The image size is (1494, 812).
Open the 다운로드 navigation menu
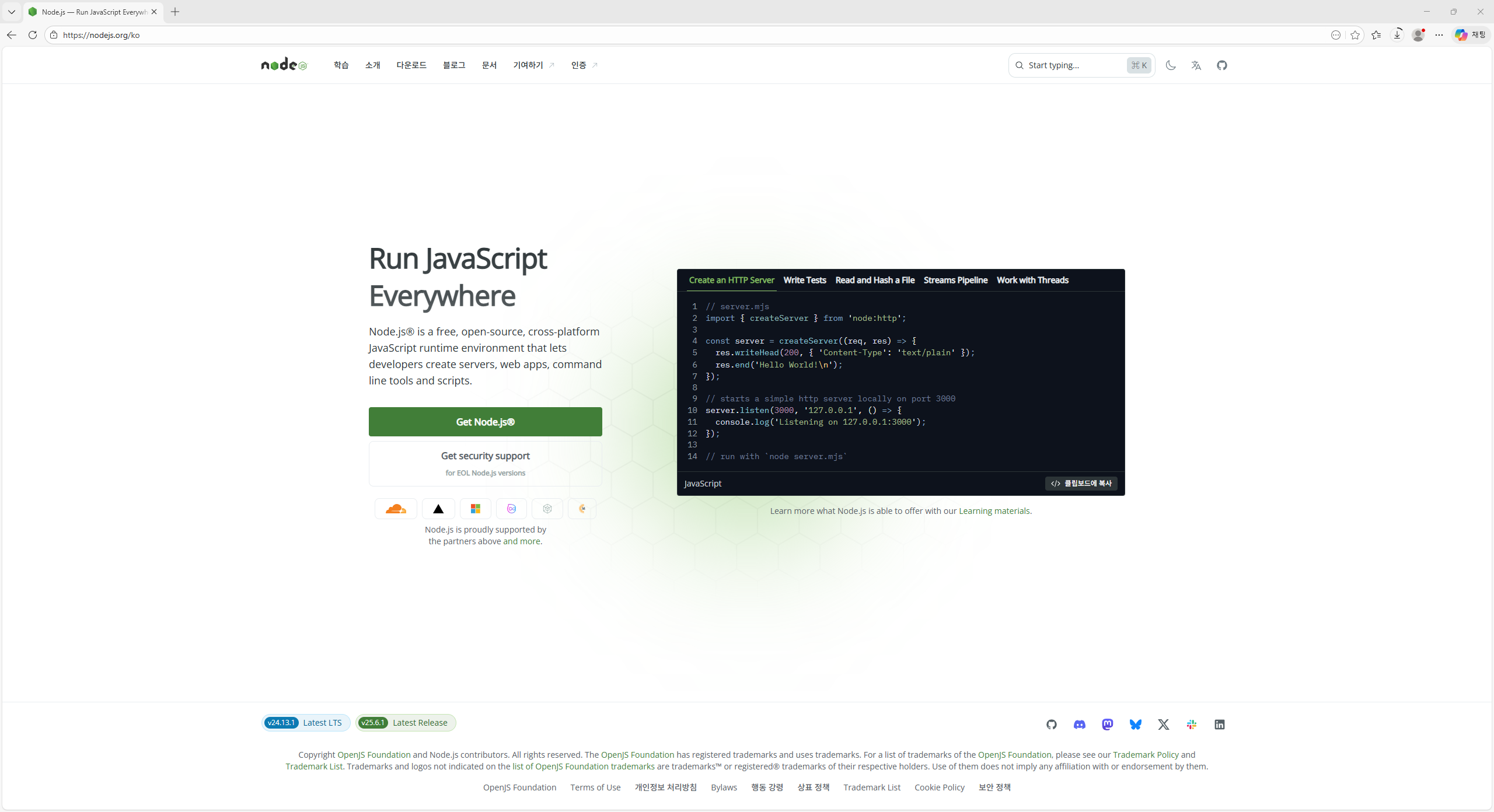[411, 65]
